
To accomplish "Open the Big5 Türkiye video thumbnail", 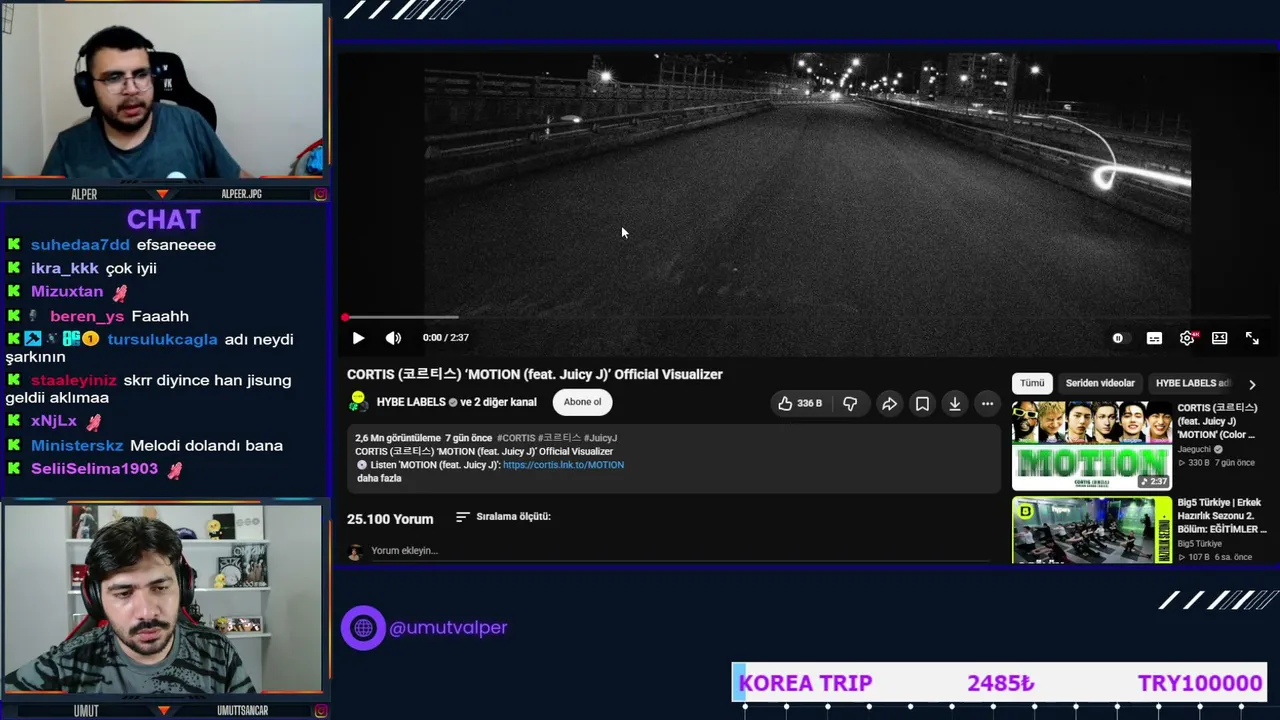I will (1092, 530).
